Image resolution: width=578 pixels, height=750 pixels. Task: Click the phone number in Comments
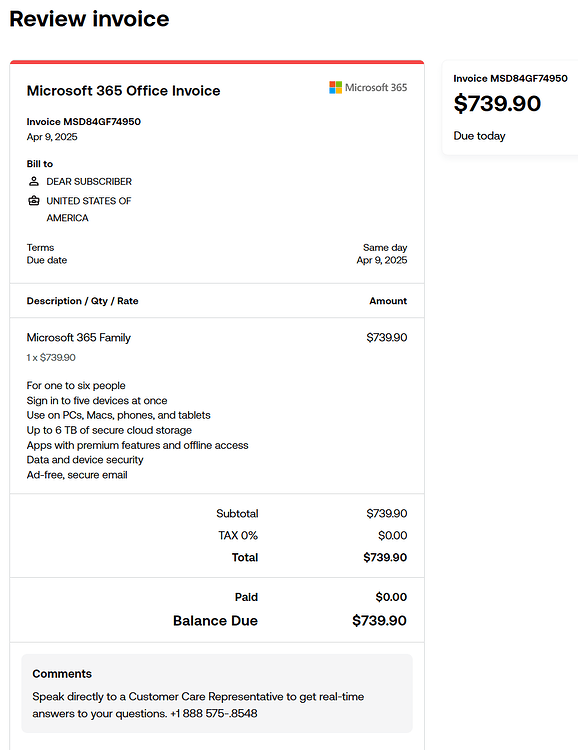pyautogui.click(x=213, y=713)
